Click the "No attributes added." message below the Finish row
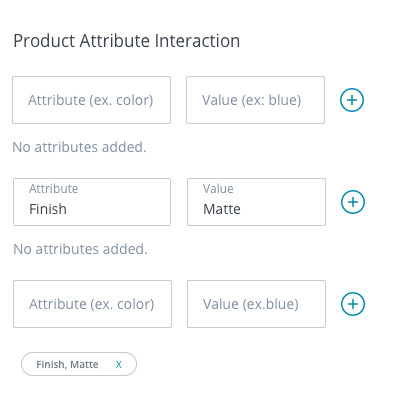The width and height of the screenshot is (400, 402). click(80, 249)
